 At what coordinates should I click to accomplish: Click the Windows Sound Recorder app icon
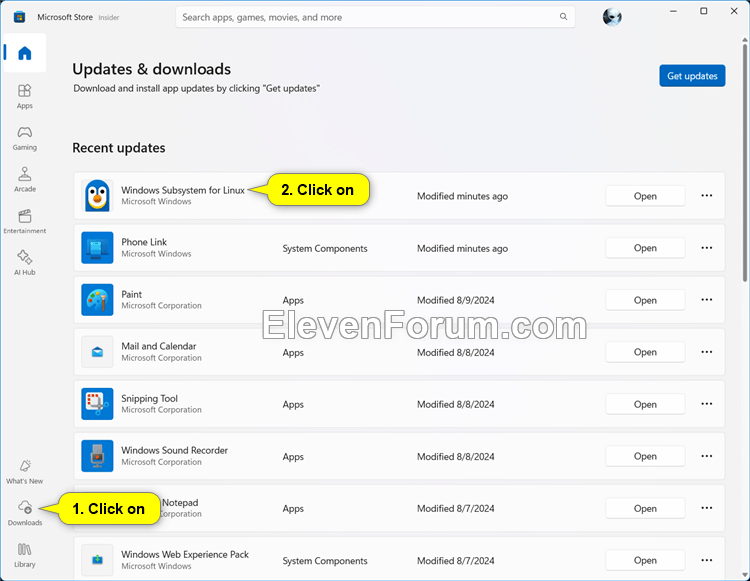(97, 456)
